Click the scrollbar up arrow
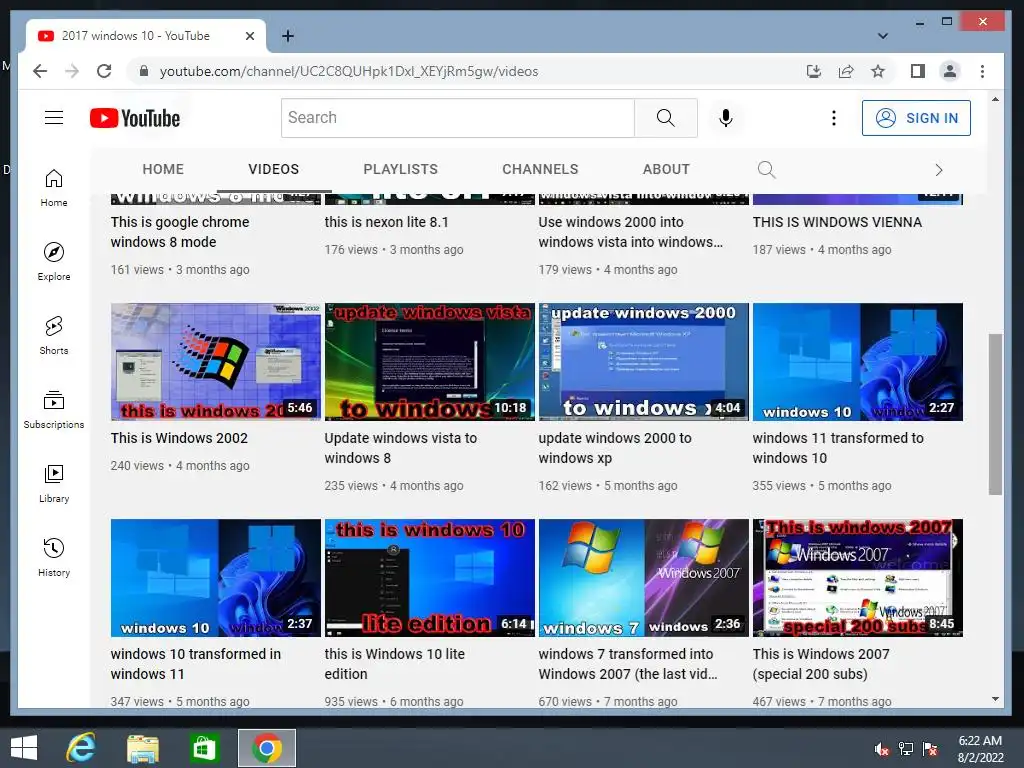 tap(995, 99)
